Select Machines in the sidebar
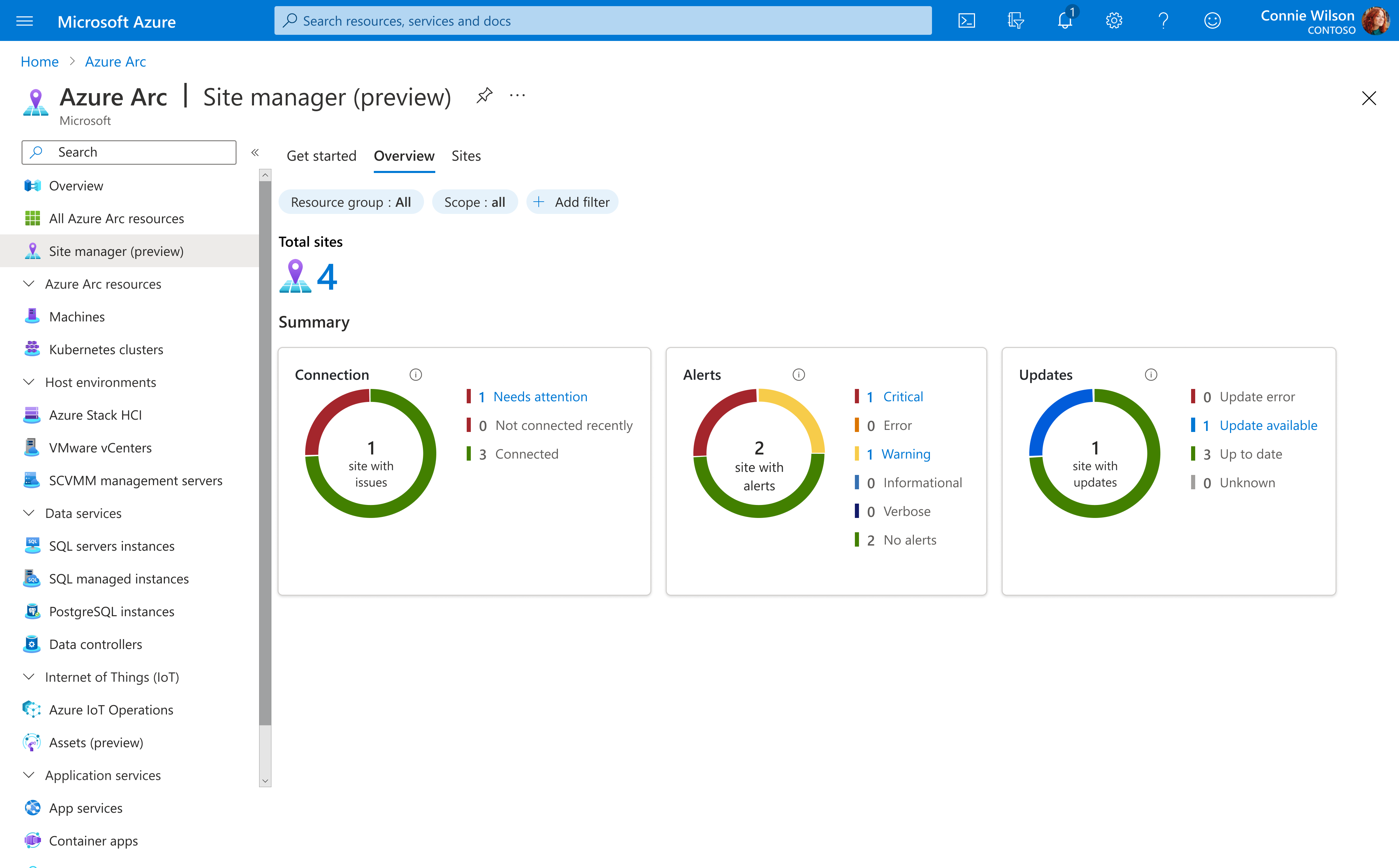 point(76,316)
